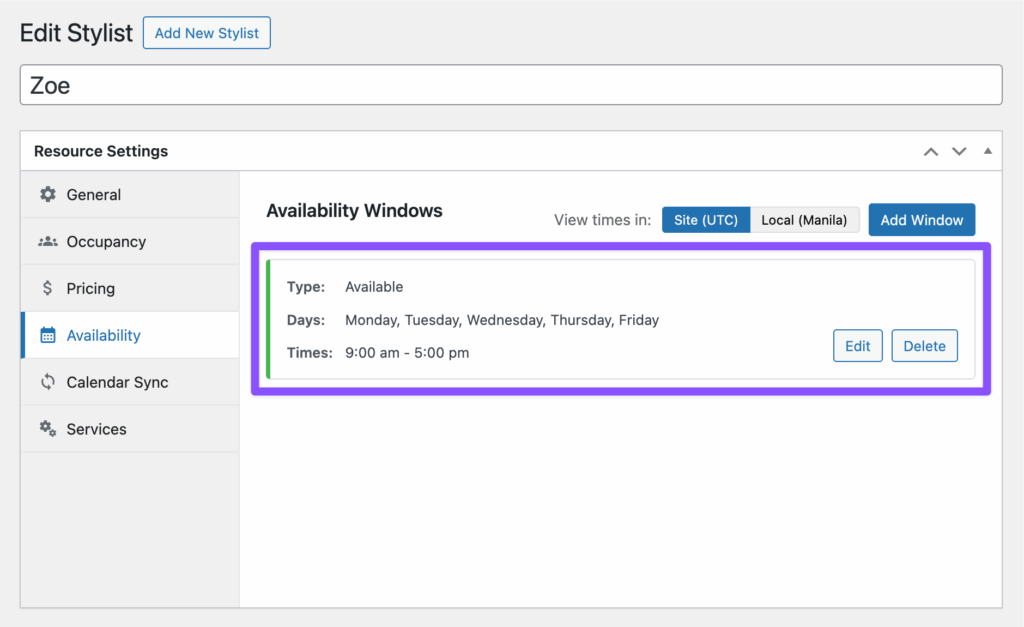This screenshot has width=1024, height=627.
Task: Switch to the Calendar Sync tab
Action: pos(116,382)
